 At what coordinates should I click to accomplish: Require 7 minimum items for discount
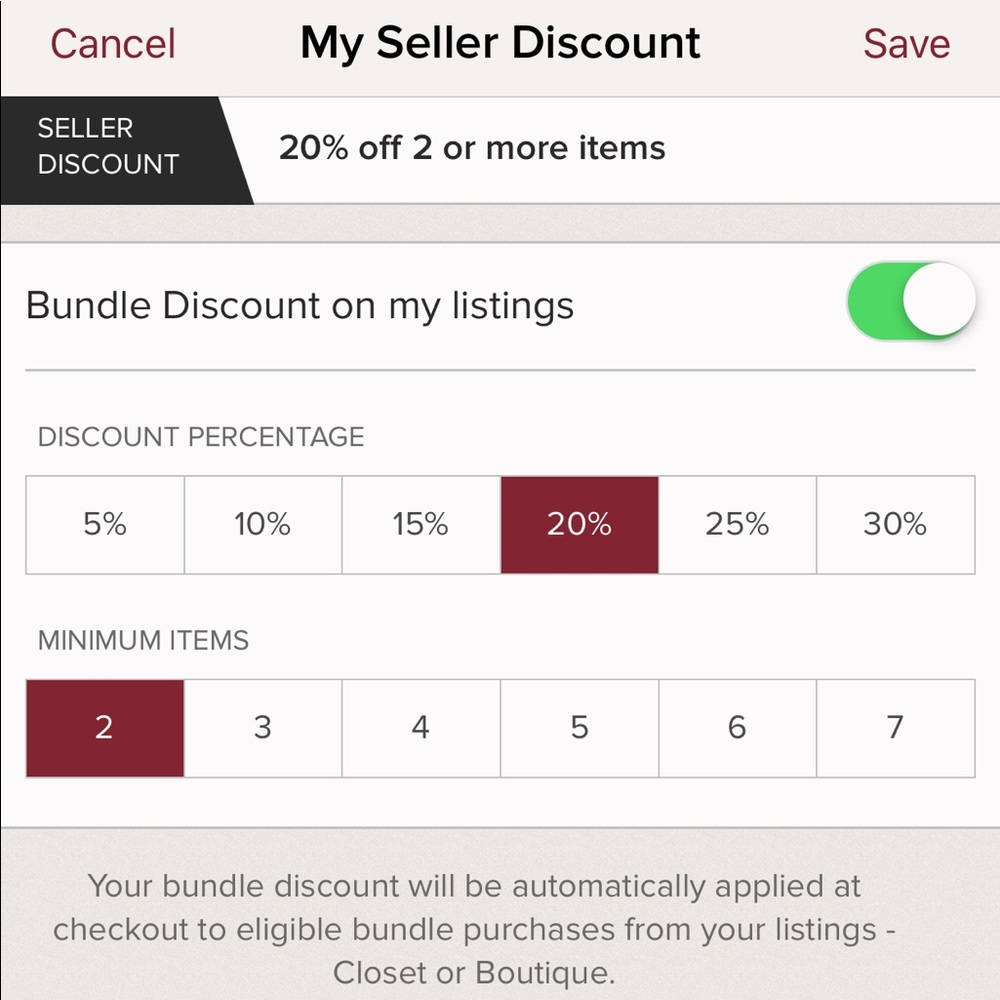tap(895, 727)
